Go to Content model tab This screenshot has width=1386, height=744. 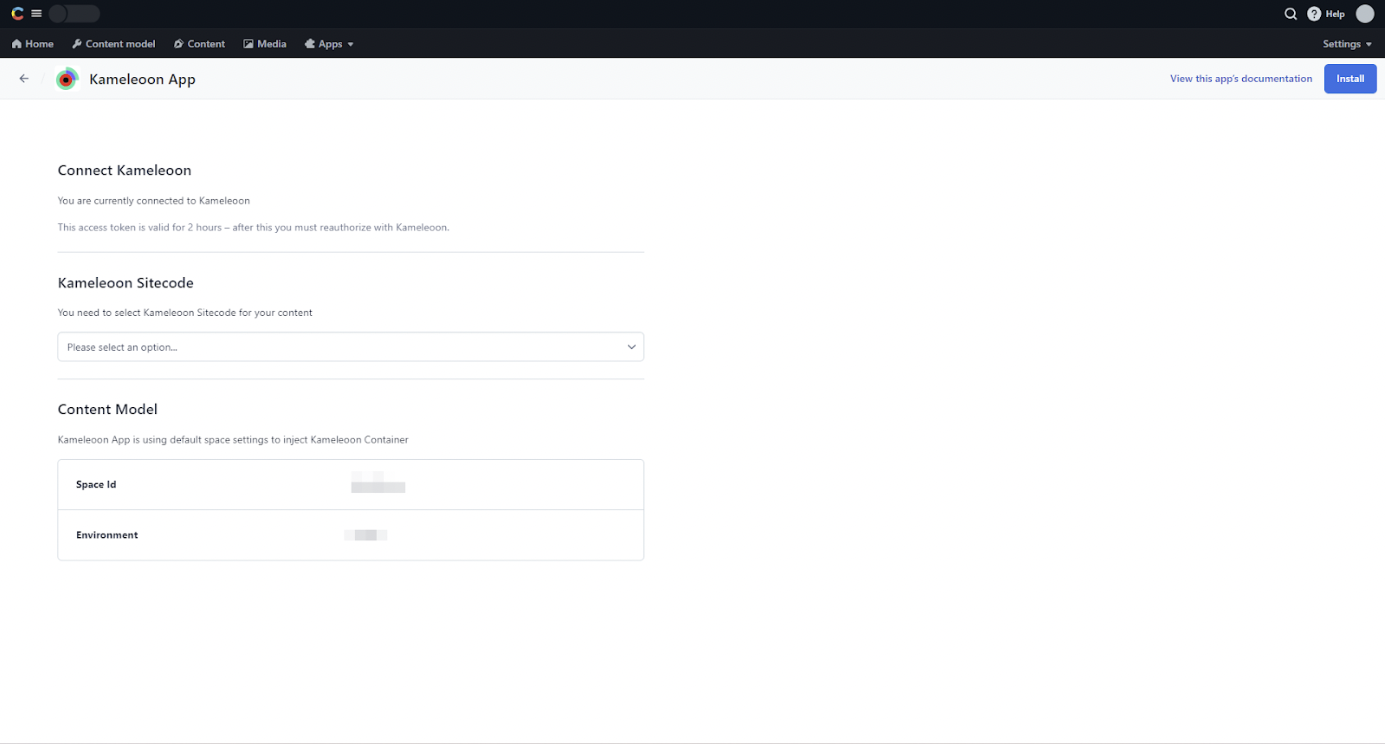[x=113, y=44]
